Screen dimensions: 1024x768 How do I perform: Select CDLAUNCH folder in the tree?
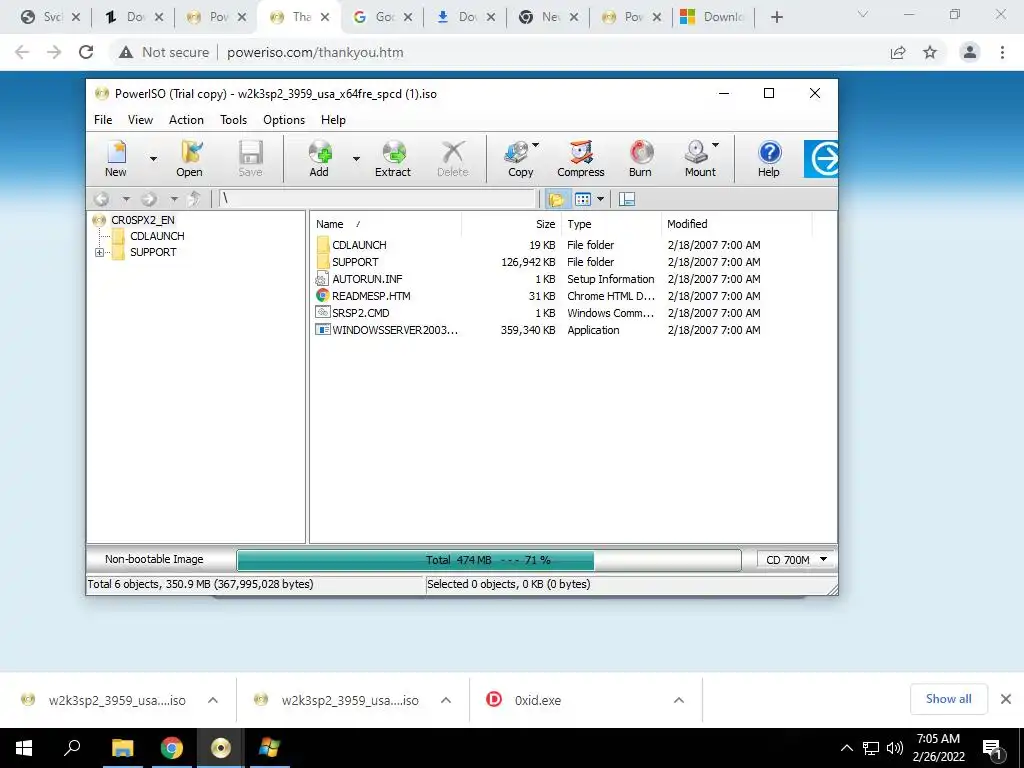click(157, 236)
